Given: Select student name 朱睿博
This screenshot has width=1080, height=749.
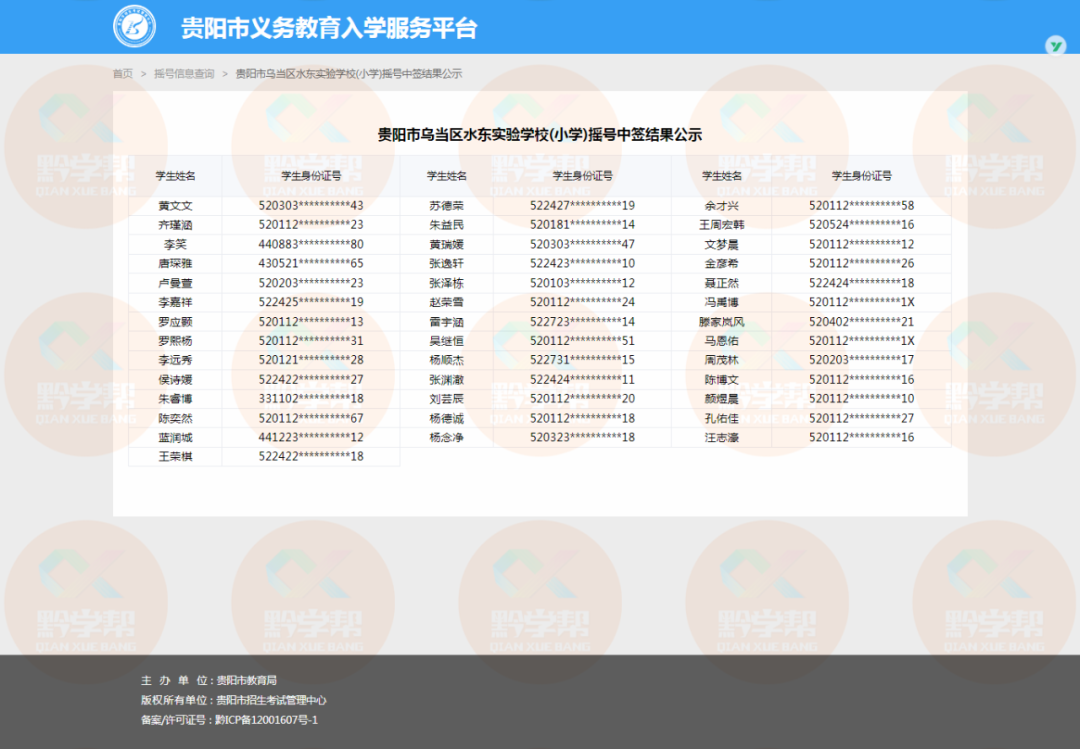Looking at the screenshot, I should click(x=175, y=398).
